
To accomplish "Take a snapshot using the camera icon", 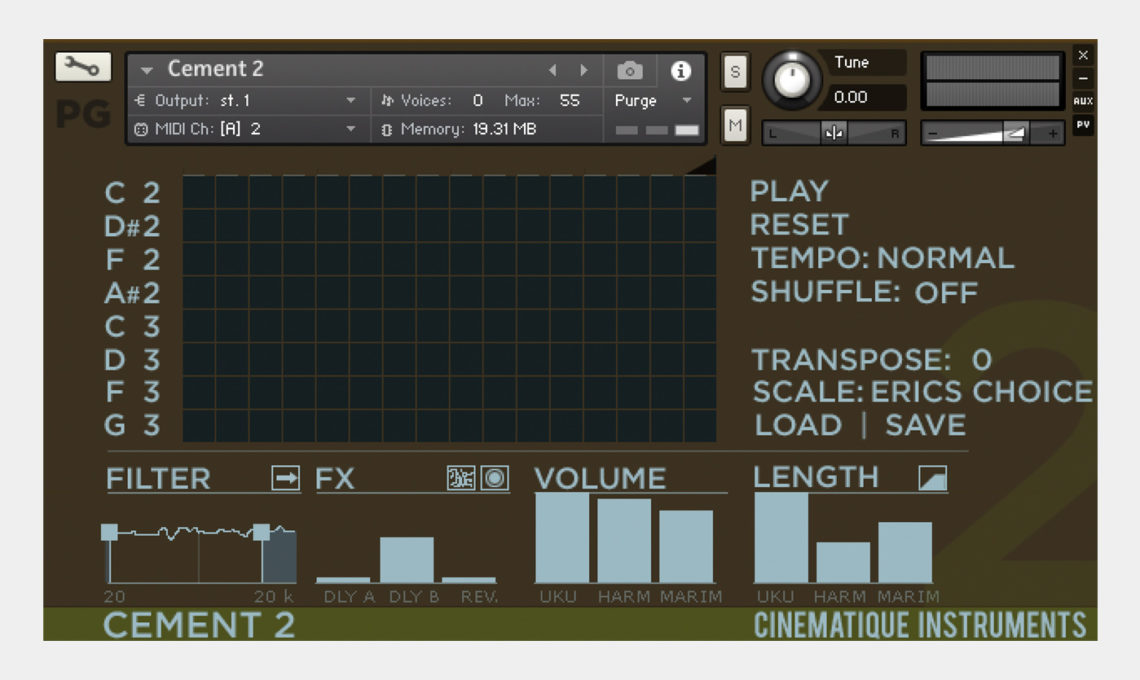I will 630,69.
